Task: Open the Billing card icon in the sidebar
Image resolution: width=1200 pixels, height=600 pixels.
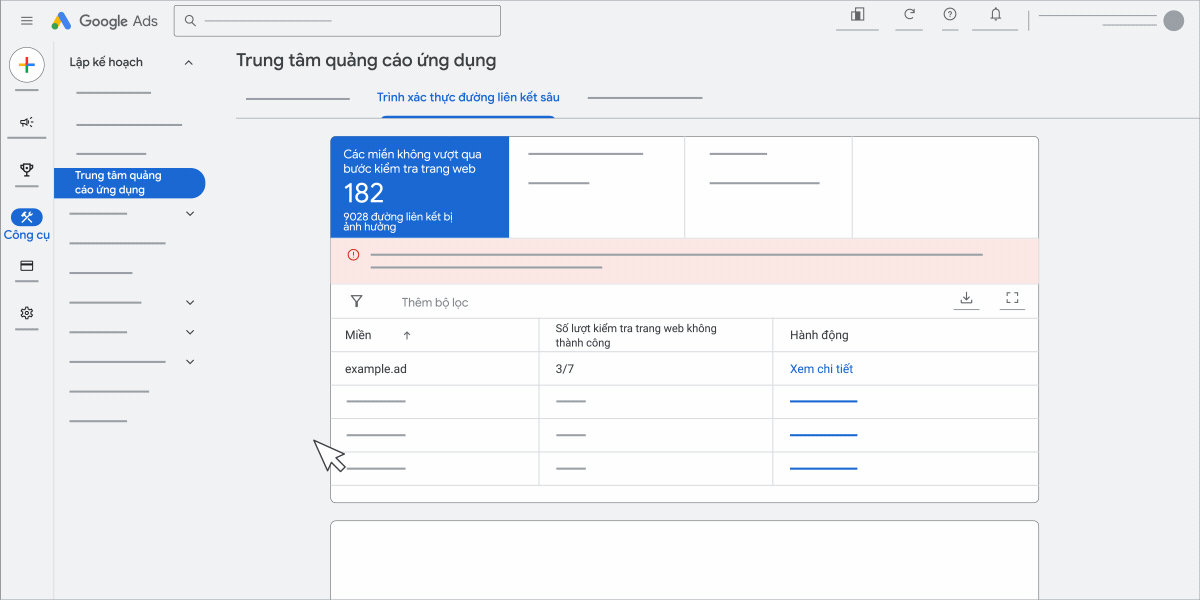Action: [x=26, y=266]
